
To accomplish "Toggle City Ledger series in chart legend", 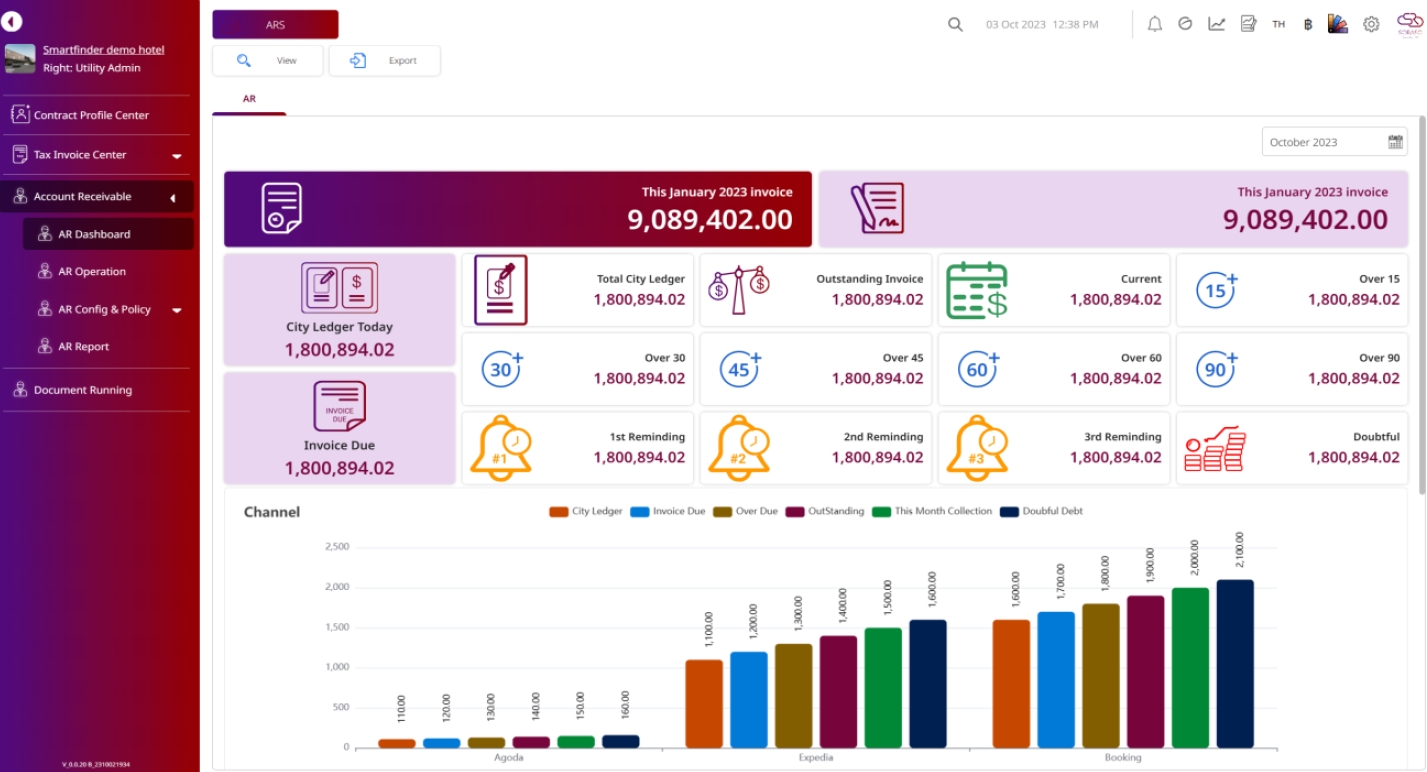I will (x=586, y=511).
